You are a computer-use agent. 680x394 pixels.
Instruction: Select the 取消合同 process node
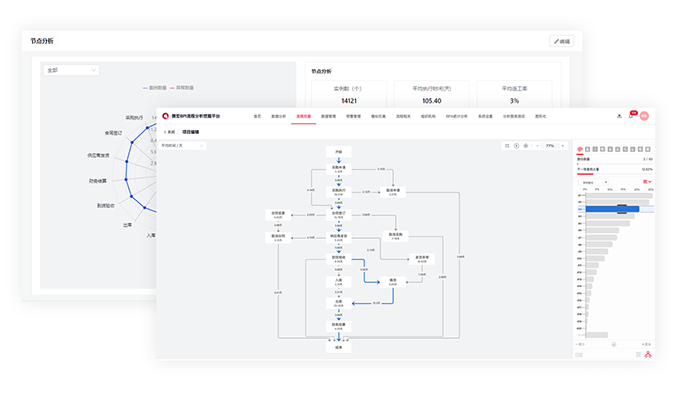[278, 238]
